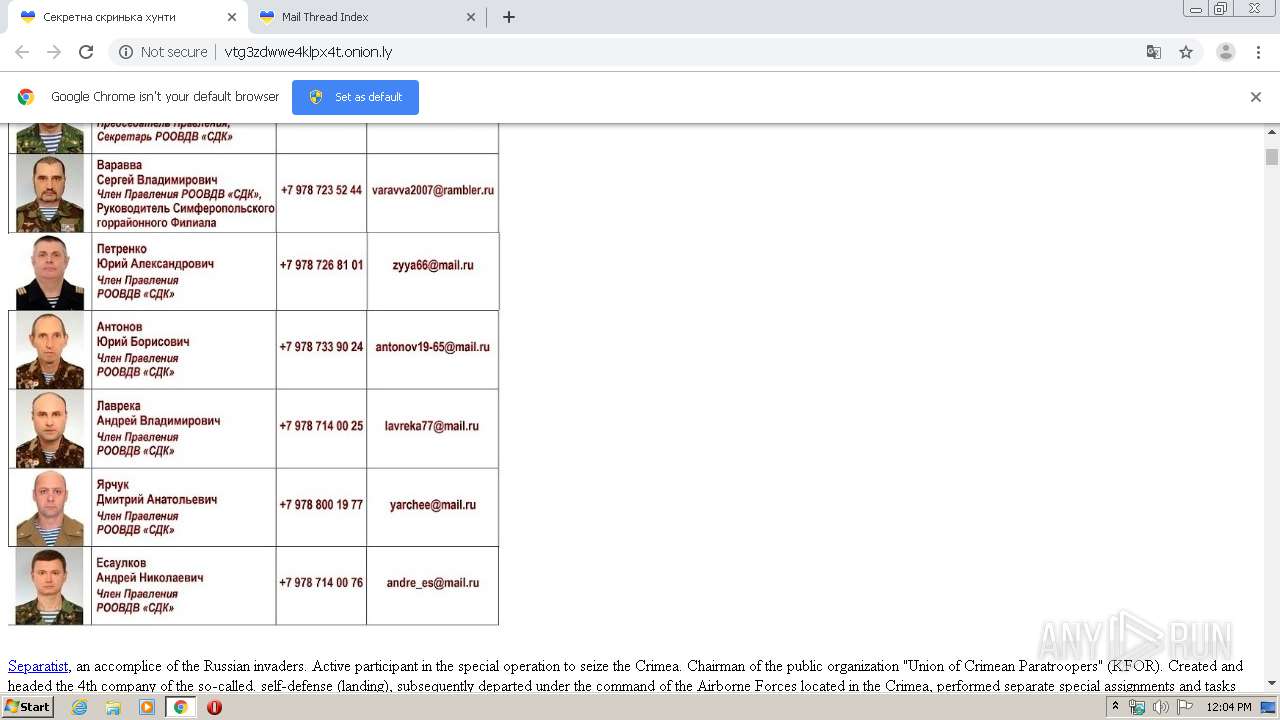Click email andre_es@mail.ru

tap(433, 583)
